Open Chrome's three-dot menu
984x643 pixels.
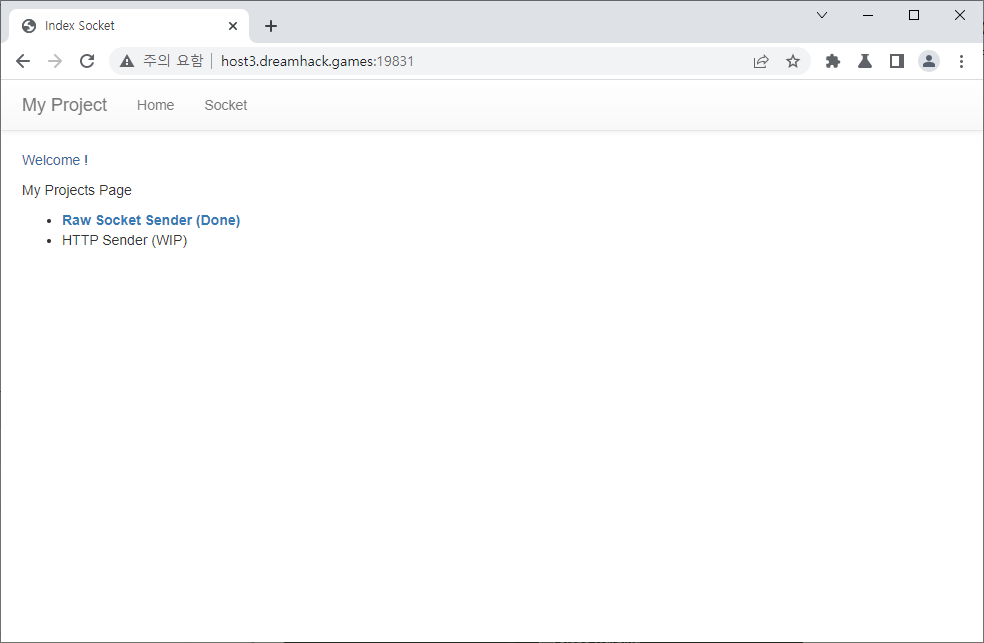click(x=961, y=61)
